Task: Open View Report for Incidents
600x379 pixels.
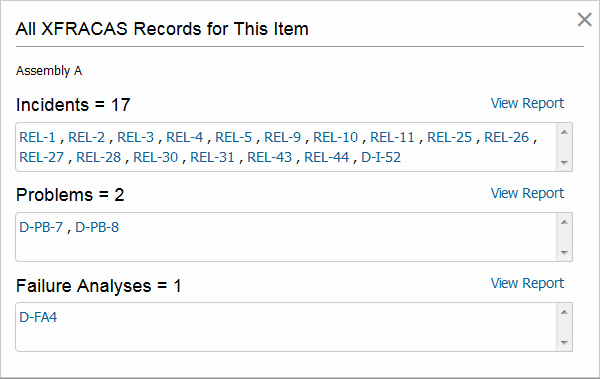Action: pos(527,103)
